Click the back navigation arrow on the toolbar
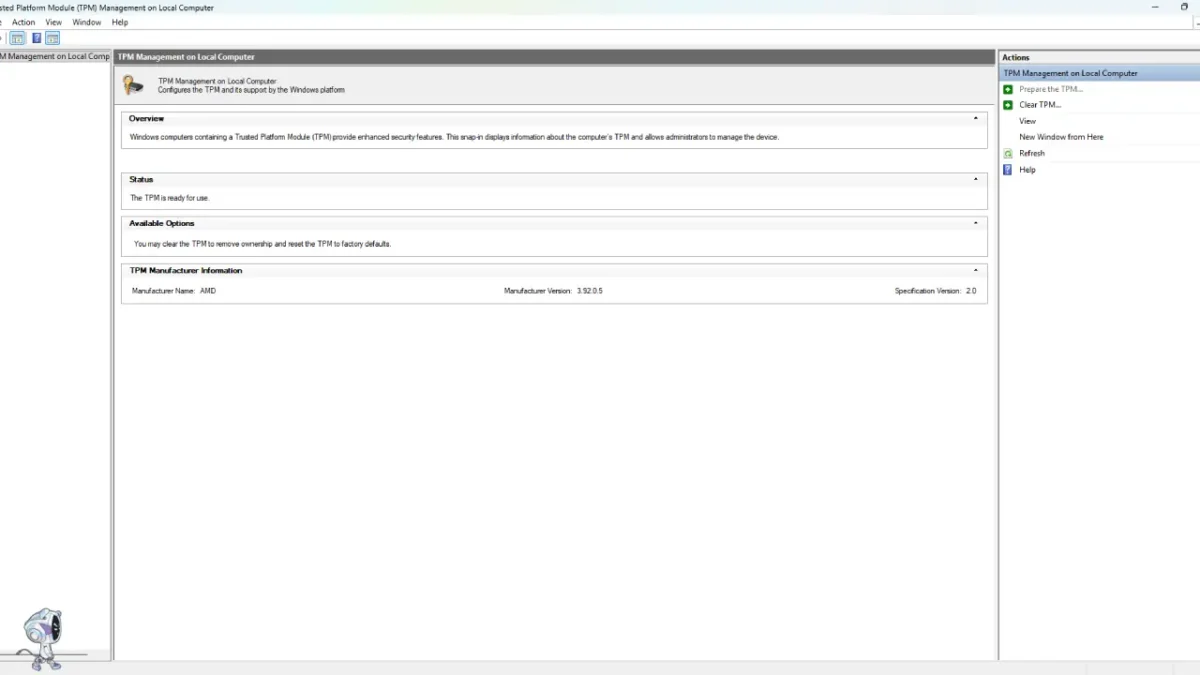The height and width of the screenshot is (675, 1200). tap(3, 37)
